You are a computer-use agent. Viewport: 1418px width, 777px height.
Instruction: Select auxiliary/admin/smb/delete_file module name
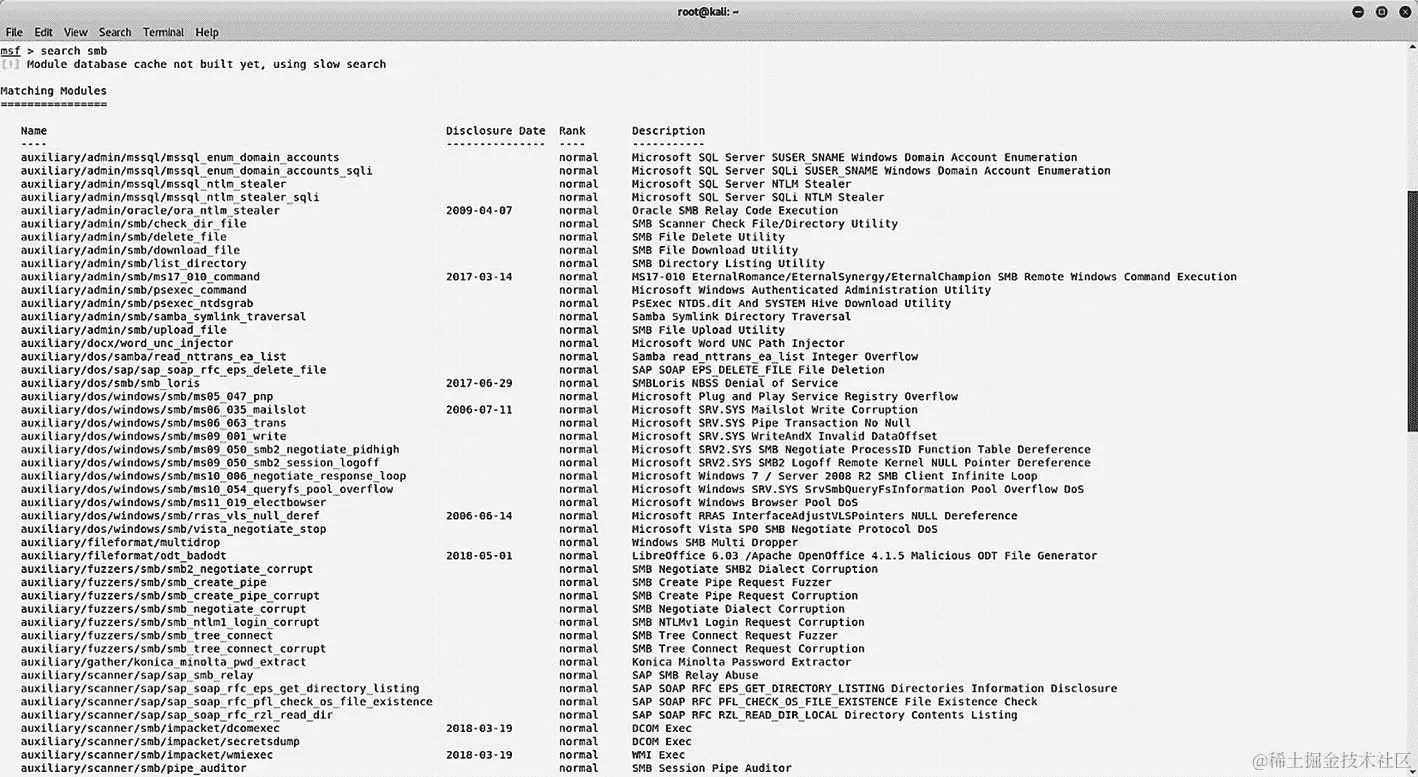pyautogui.click(x=124, y=237)
